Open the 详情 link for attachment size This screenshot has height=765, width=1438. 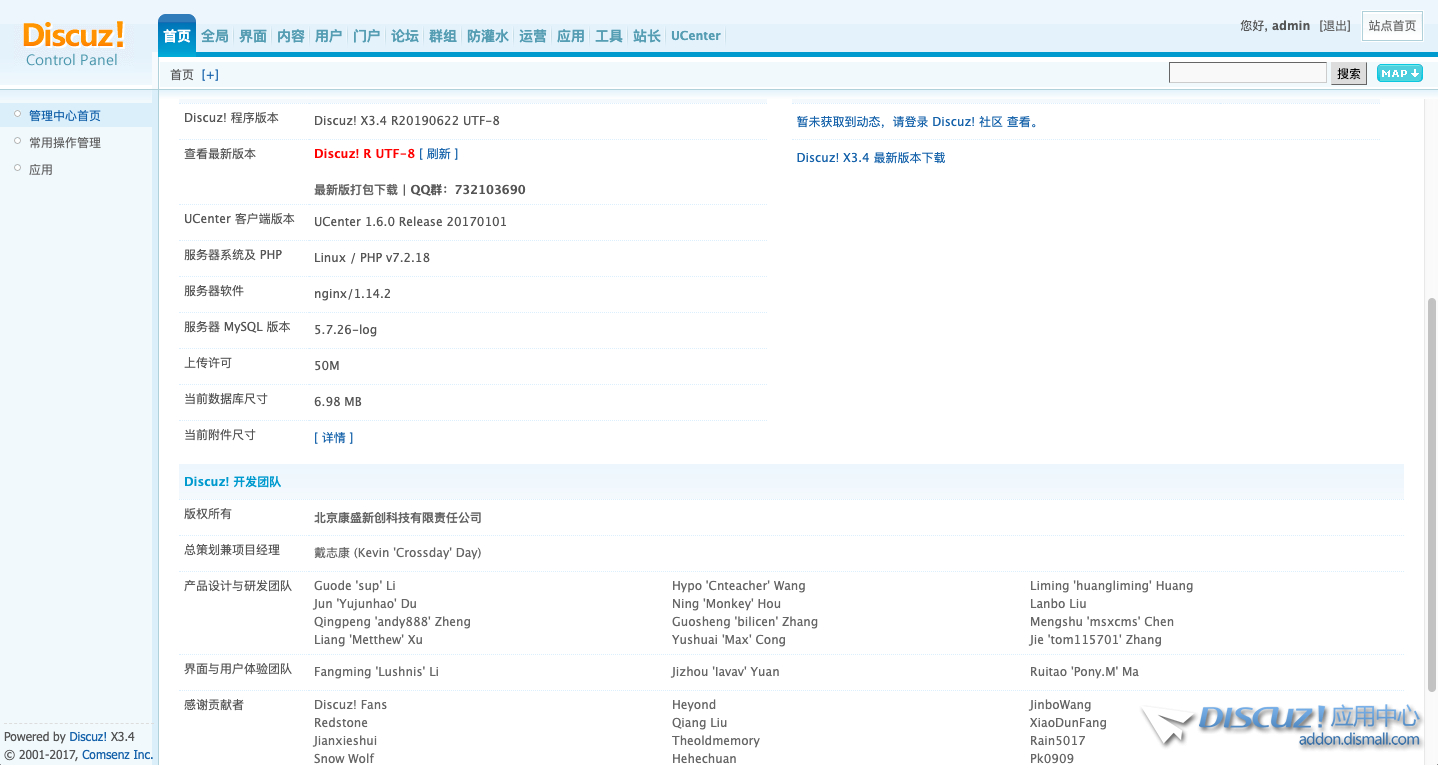(x=333, y=438)
